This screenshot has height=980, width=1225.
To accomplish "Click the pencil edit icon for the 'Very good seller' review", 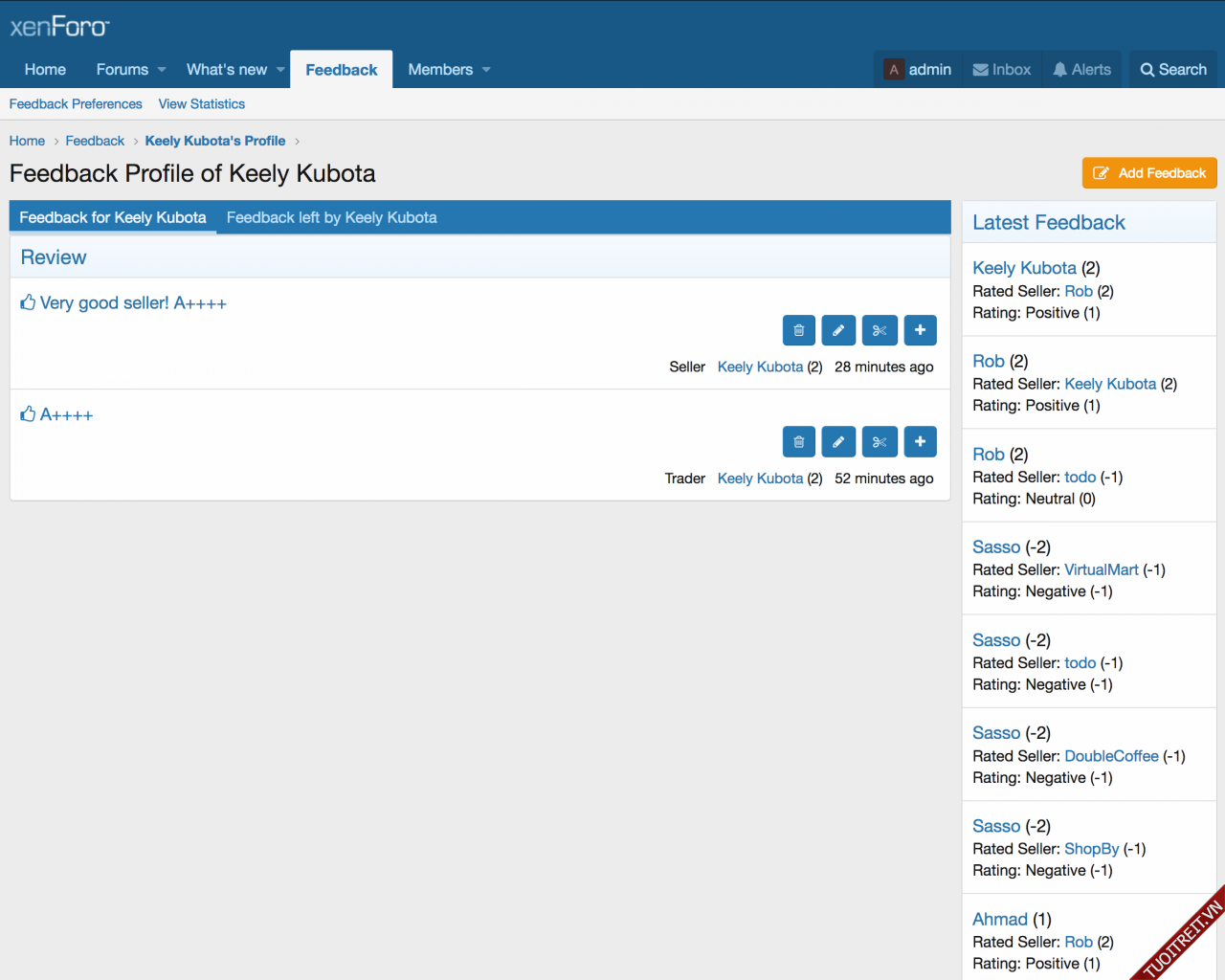I will tap(838, 330).
